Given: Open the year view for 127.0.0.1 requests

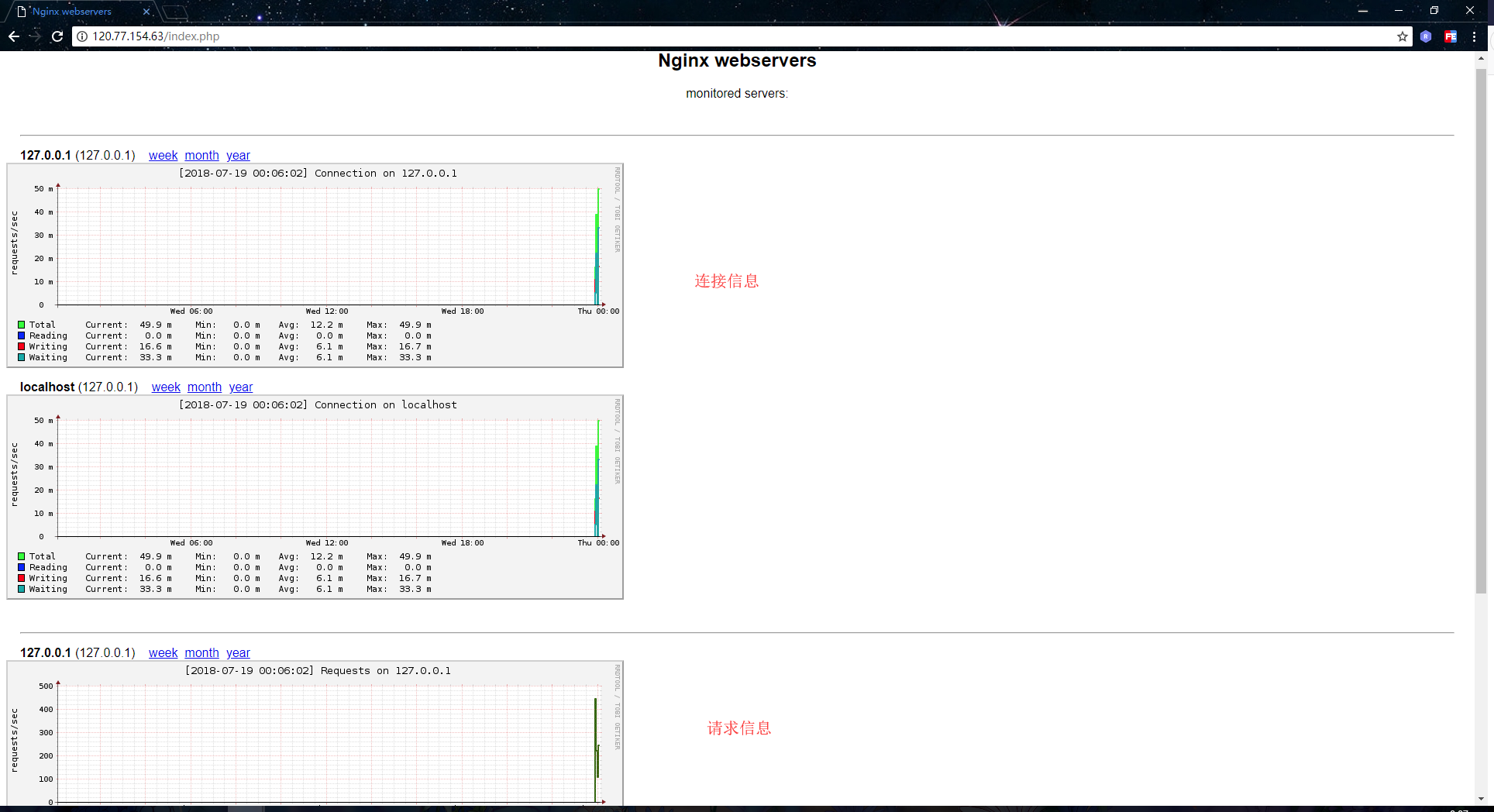Looking at the screenshot, I should 238,652.
